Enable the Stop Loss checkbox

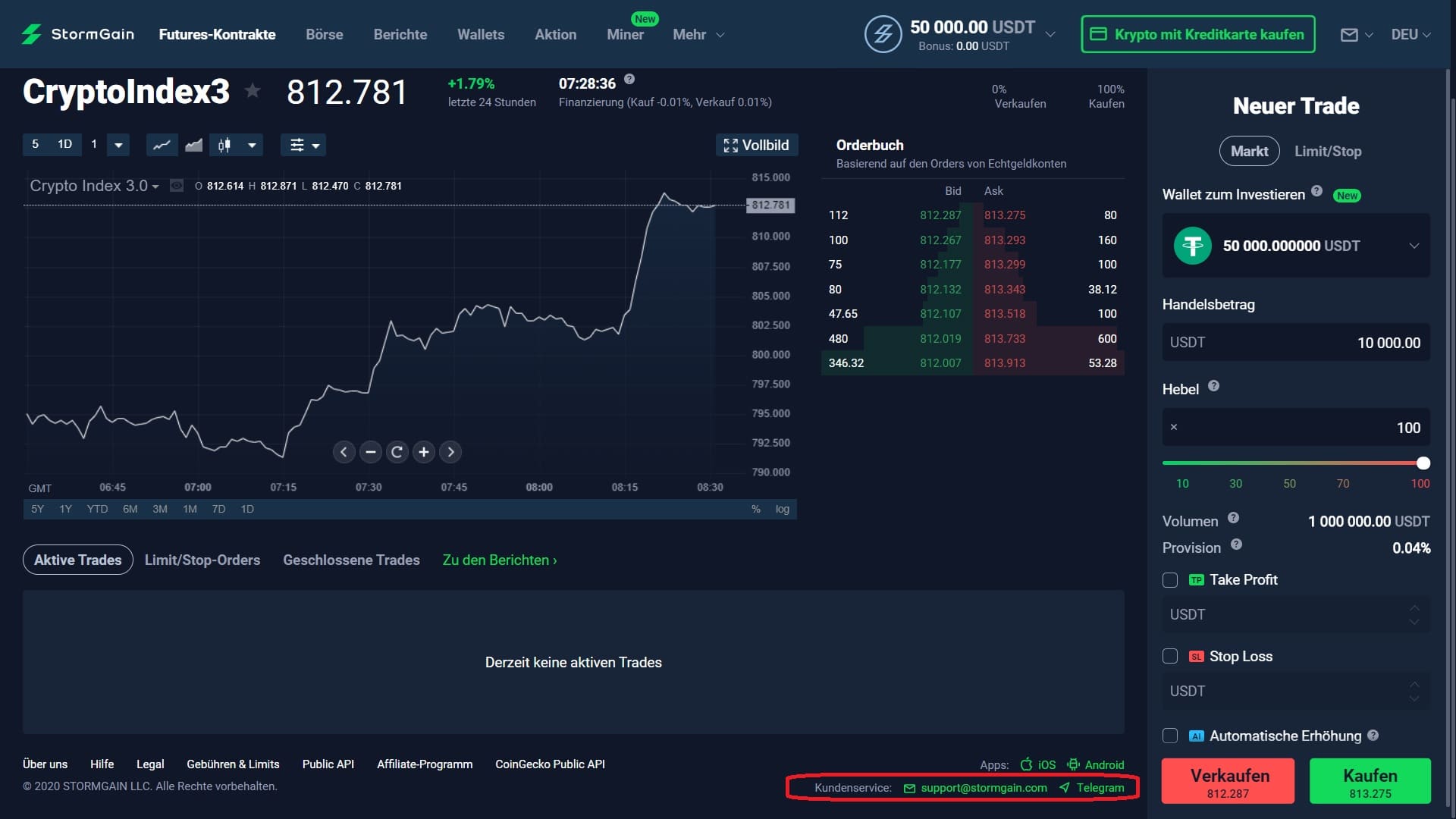1170,657
